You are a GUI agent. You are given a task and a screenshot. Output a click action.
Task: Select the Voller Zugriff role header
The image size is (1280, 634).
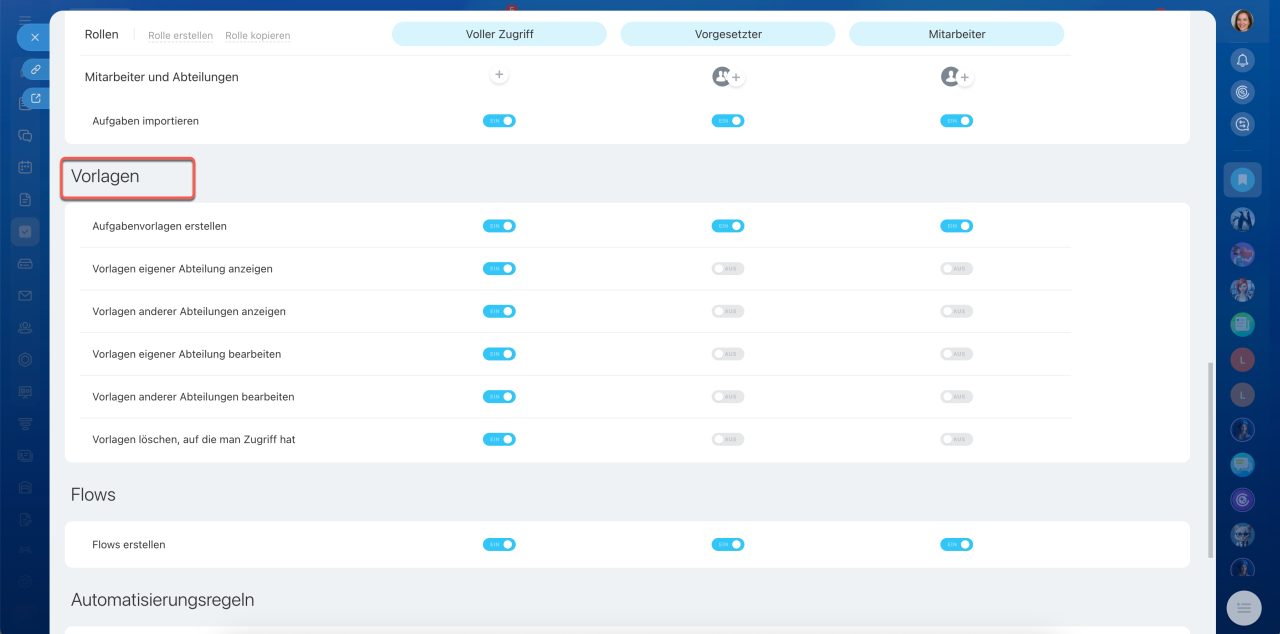(499, 34)
